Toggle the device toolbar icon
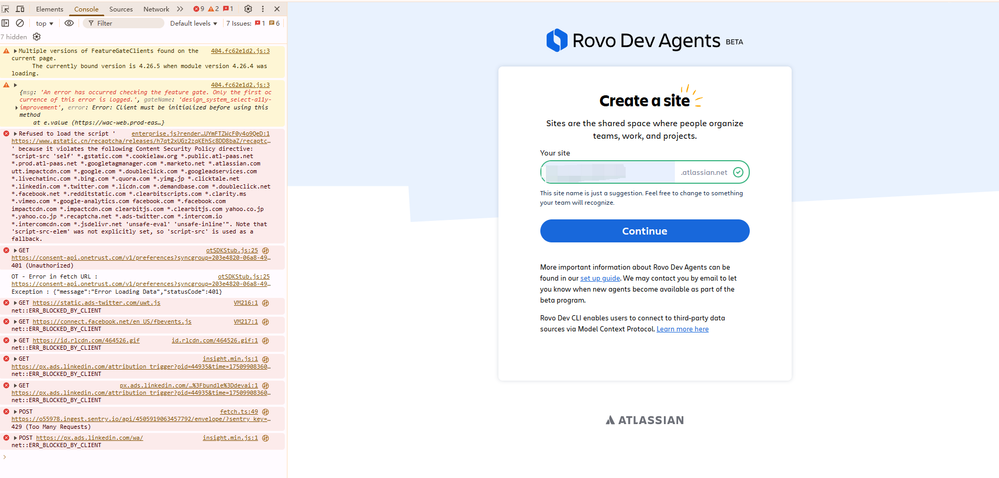Viewport: 999px width, 478px height. coord(20,9)
